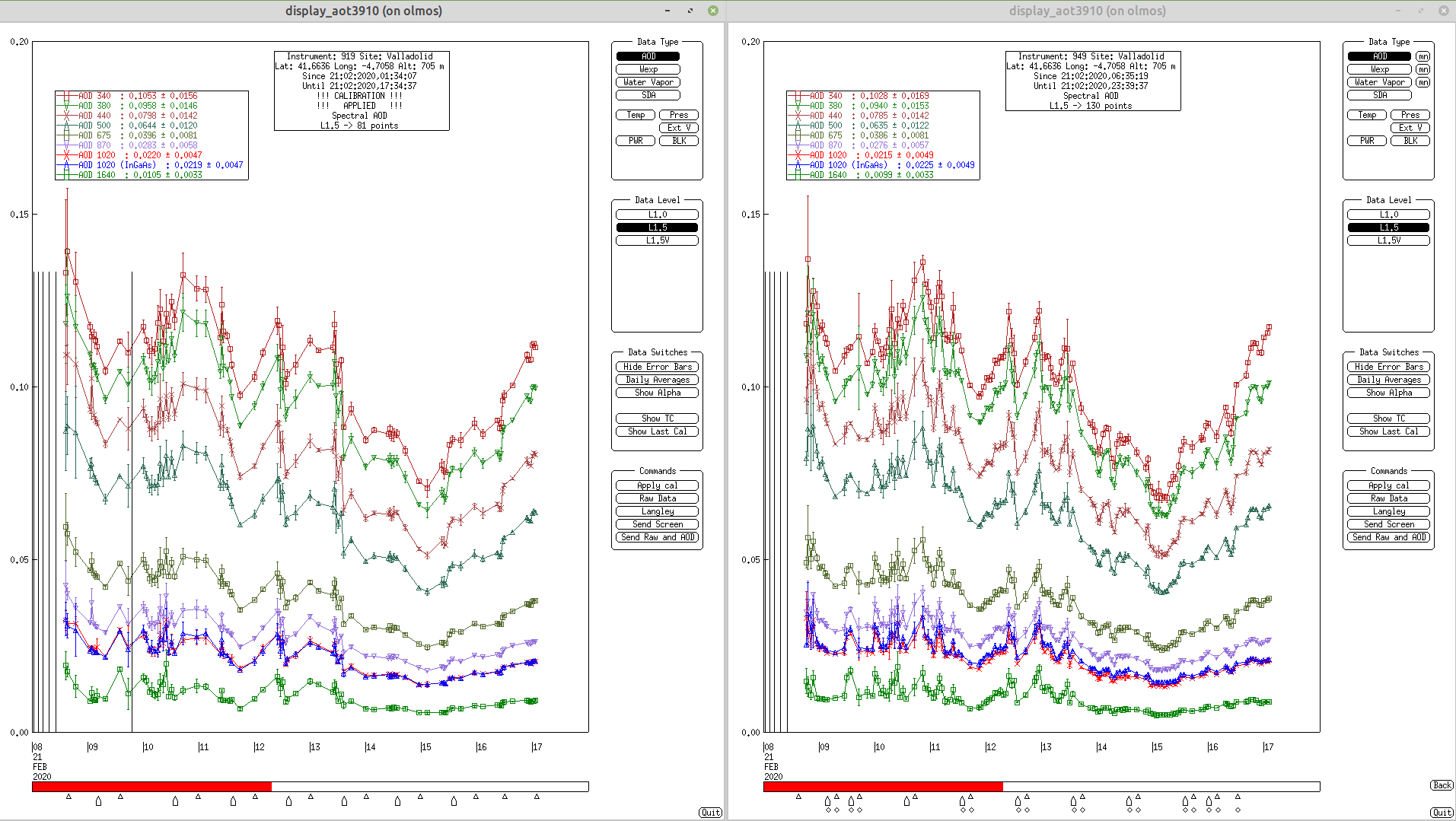
Task: Maximize the left display_aot3910 window
Action: click(x=690, y=11)
